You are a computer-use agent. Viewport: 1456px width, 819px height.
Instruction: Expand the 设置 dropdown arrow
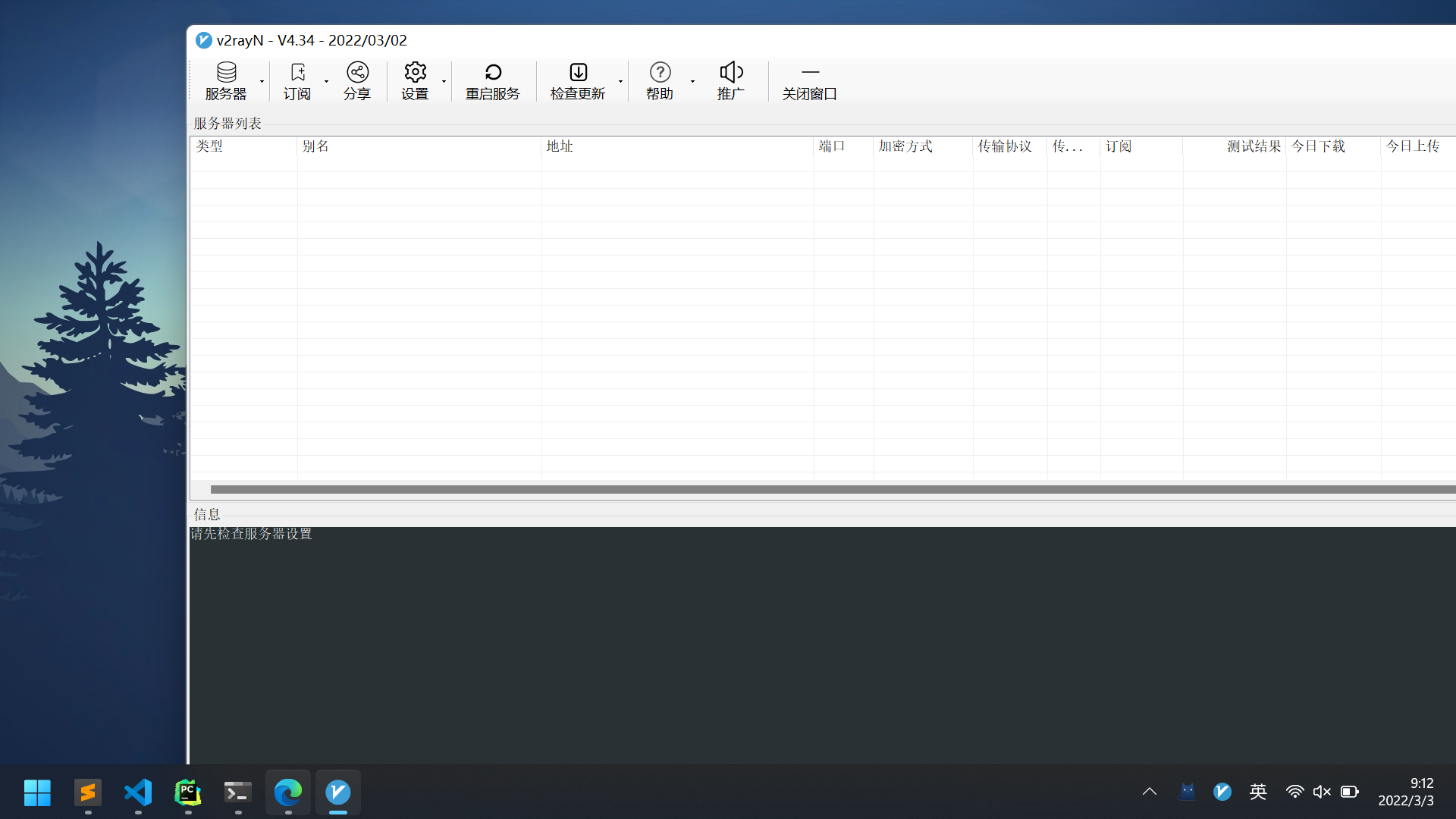click(444, 81)
